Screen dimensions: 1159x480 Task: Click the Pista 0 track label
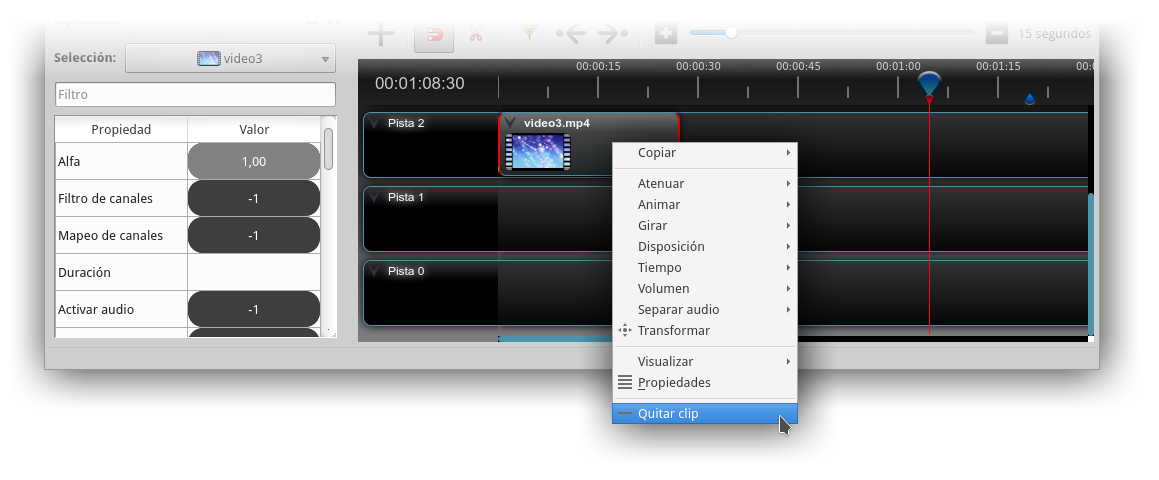(x=406, y=271)
